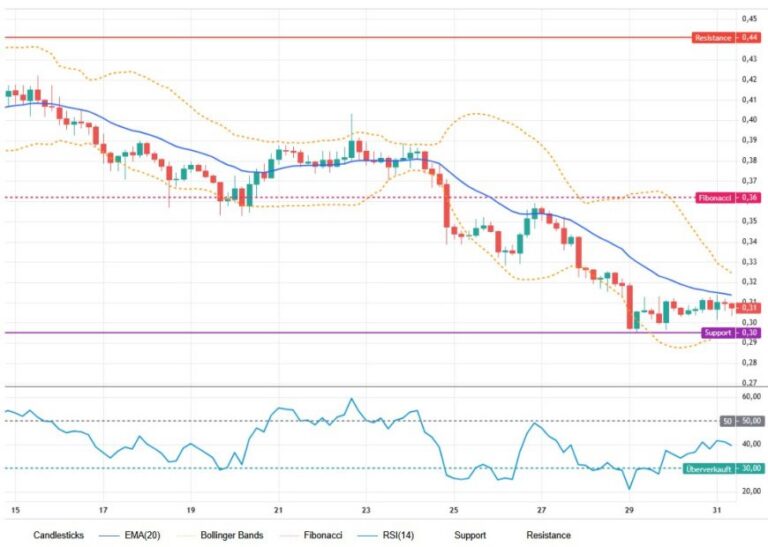The width and height of the screenshot is (768, 547).
Task: Click the 0,34 price axis label
Action: (x=749, y=241)
